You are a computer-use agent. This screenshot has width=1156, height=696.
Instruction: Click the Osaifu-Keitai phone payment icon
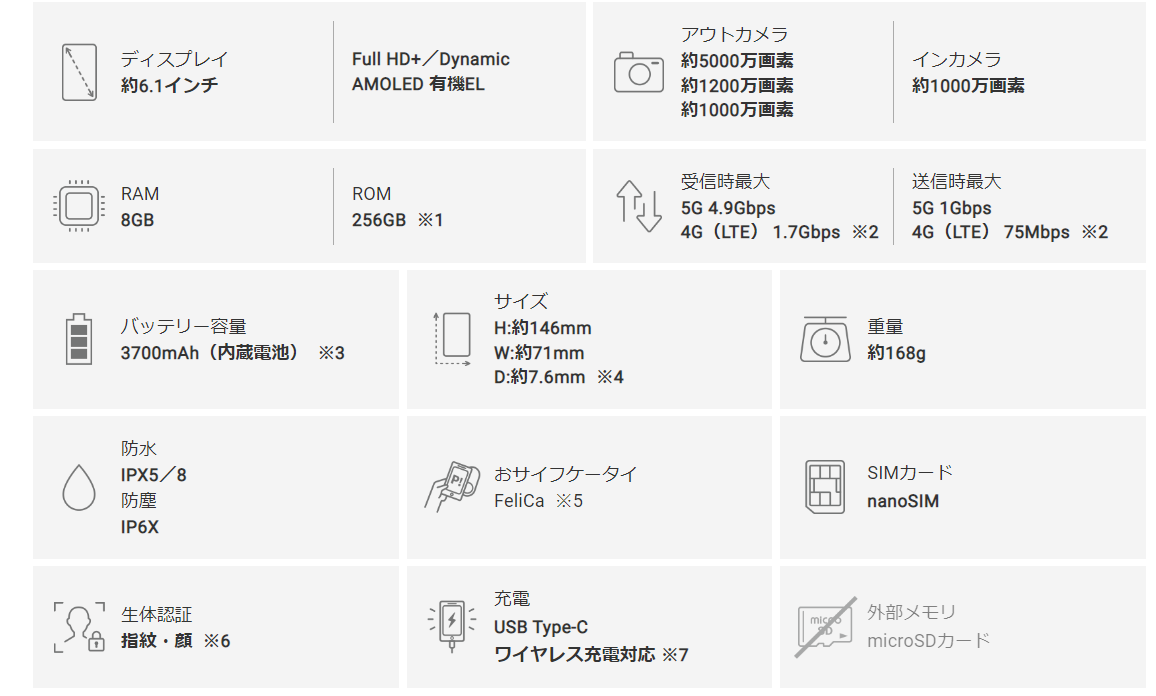click(x=453, y=487)
